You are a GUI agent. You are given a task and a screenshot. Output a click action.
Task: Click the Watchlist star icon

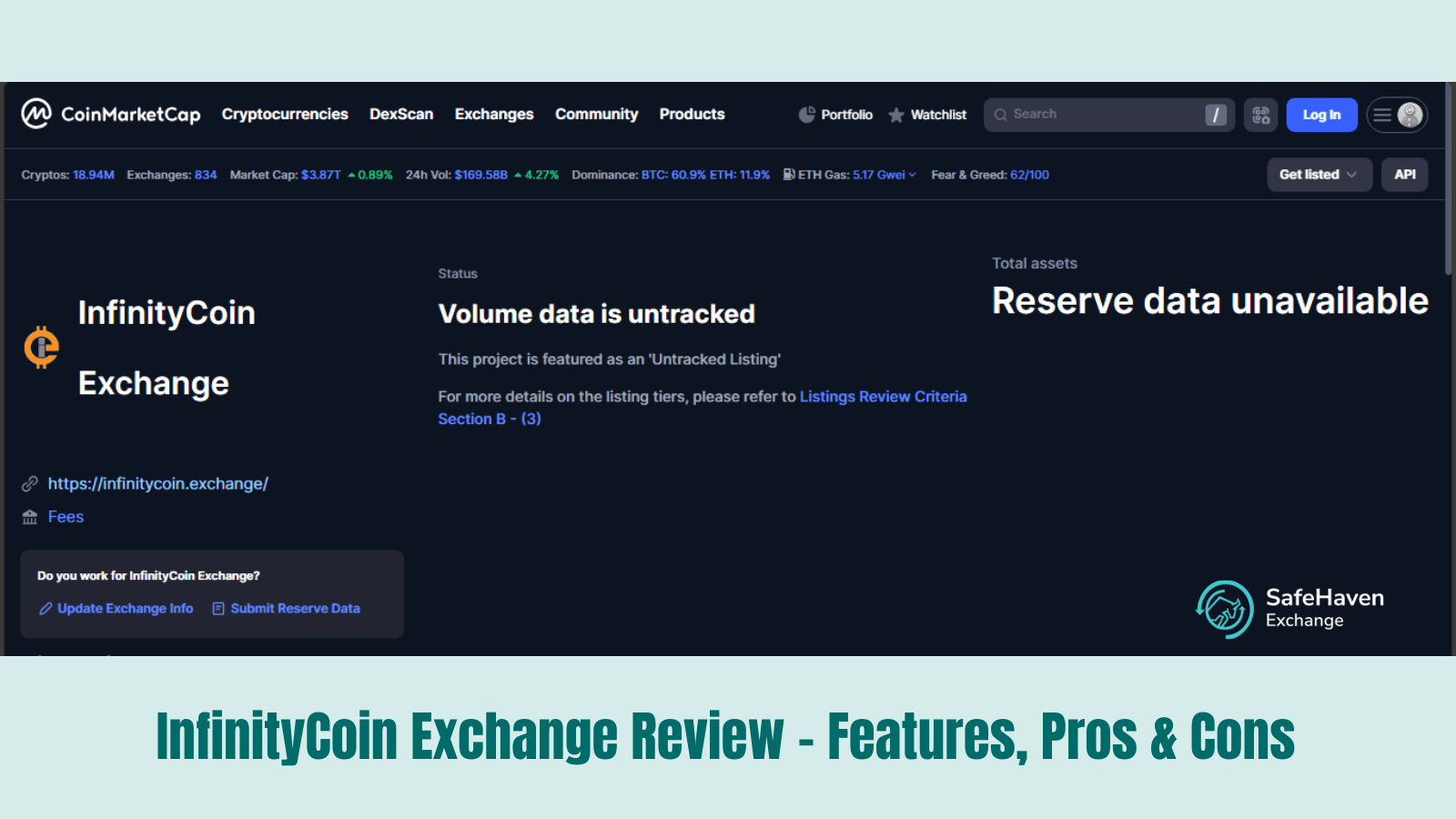pos(897,115)
